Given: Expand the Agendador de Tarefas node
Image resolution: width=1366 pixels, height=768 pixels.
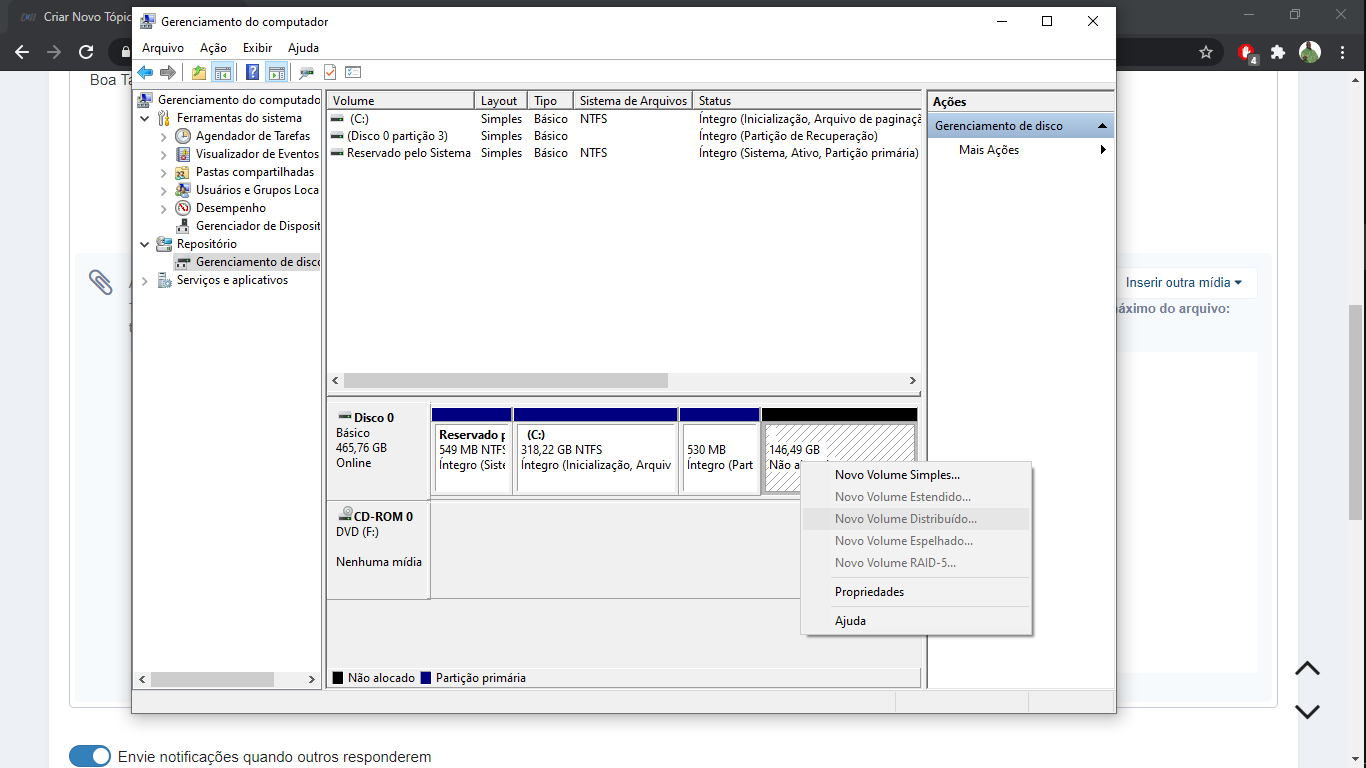Looking at the screenshot, I should 164,136.
